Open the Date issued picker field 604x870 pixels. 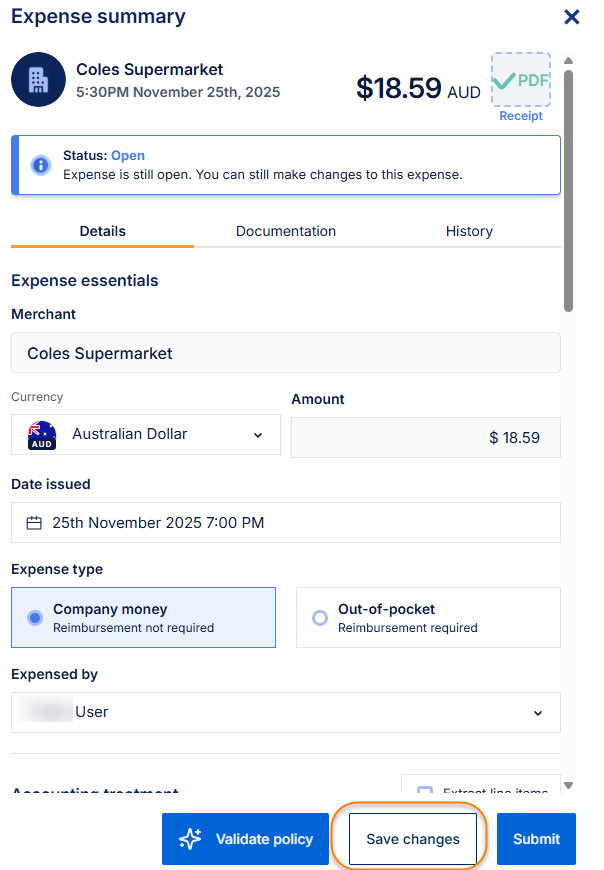tap(285, 523)
